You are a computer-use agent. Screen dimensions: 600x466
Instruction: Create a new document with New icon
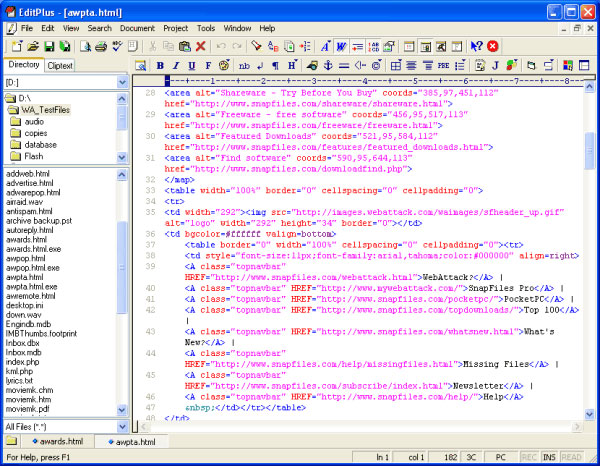pyautogui.click(x=16, y=46)
